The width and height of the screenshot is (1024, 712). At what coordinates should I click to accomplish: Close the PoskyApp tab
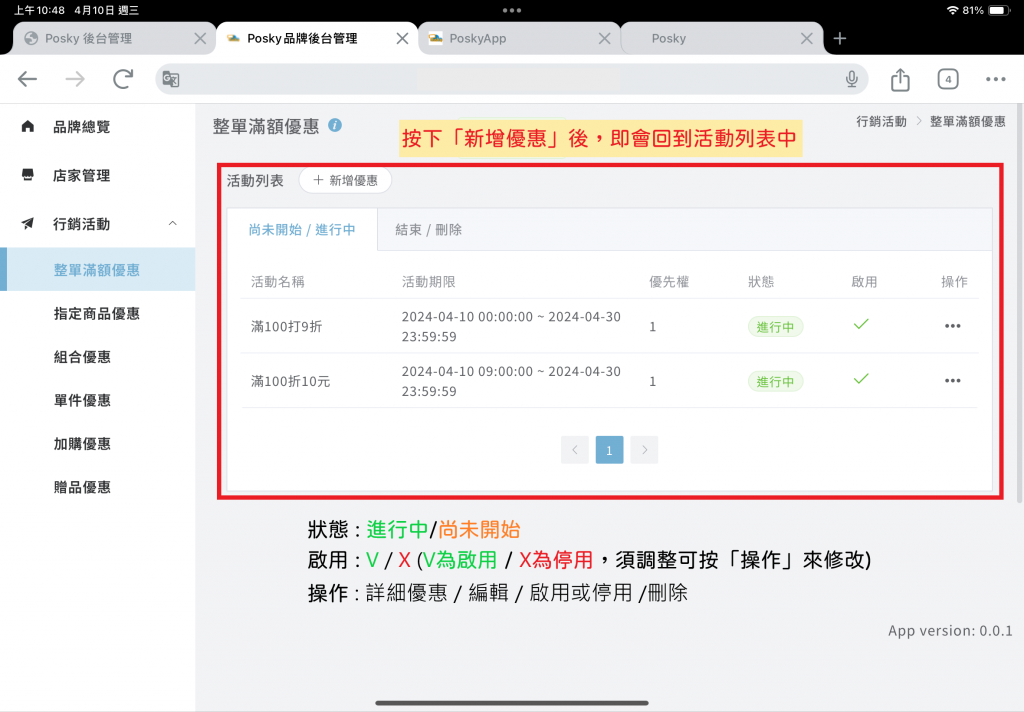[605, 39]
